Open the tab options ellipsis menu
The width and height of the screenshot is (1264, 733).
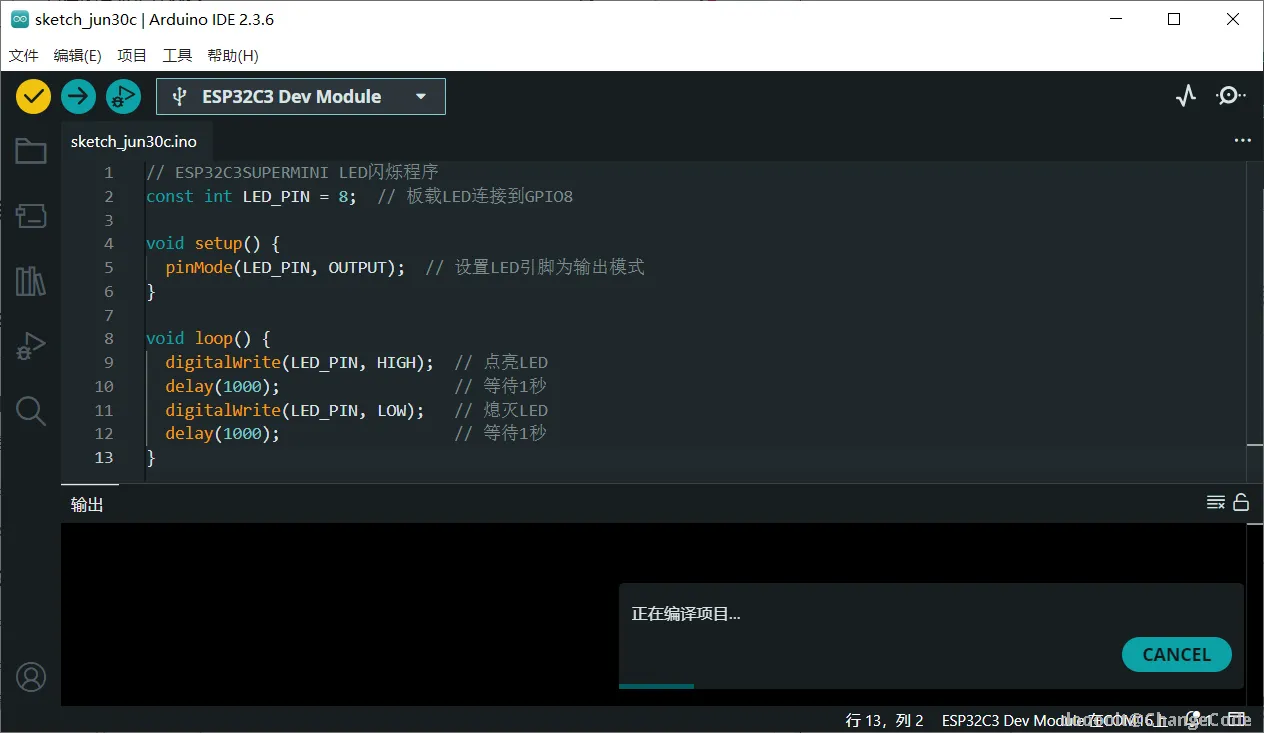[1243, 141]
